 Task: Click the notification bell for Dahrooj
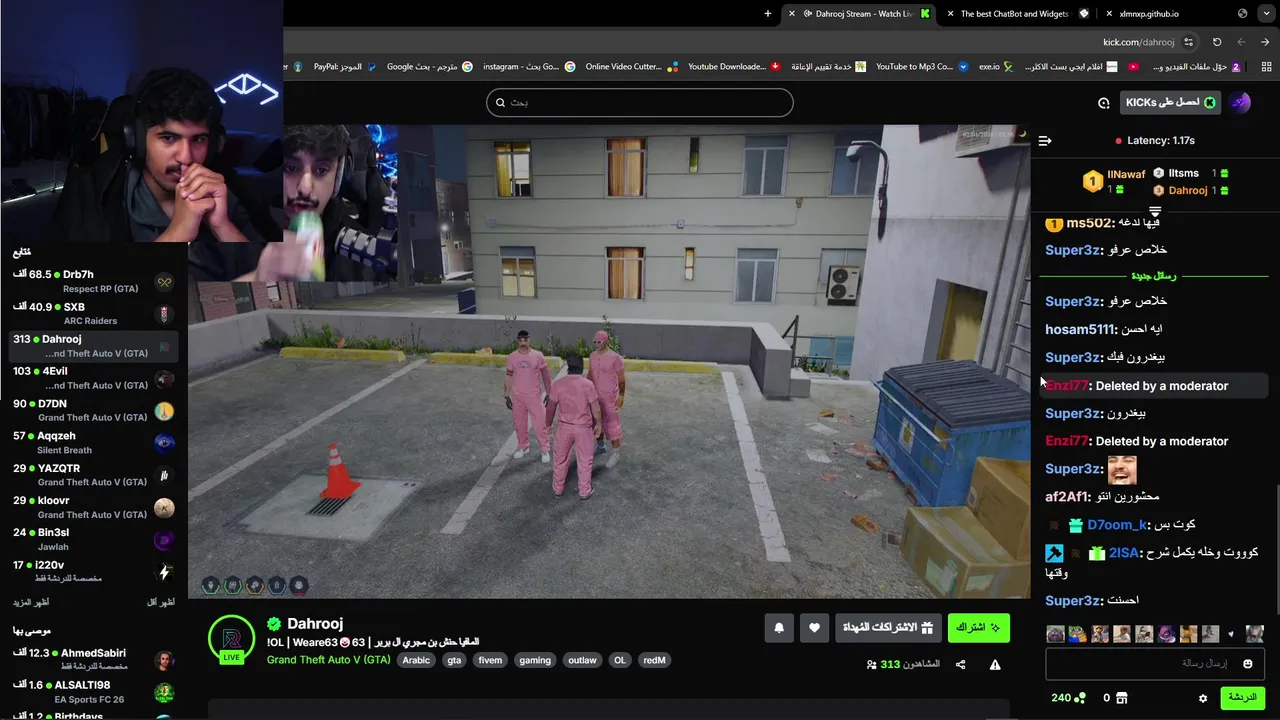pos(779,628)
